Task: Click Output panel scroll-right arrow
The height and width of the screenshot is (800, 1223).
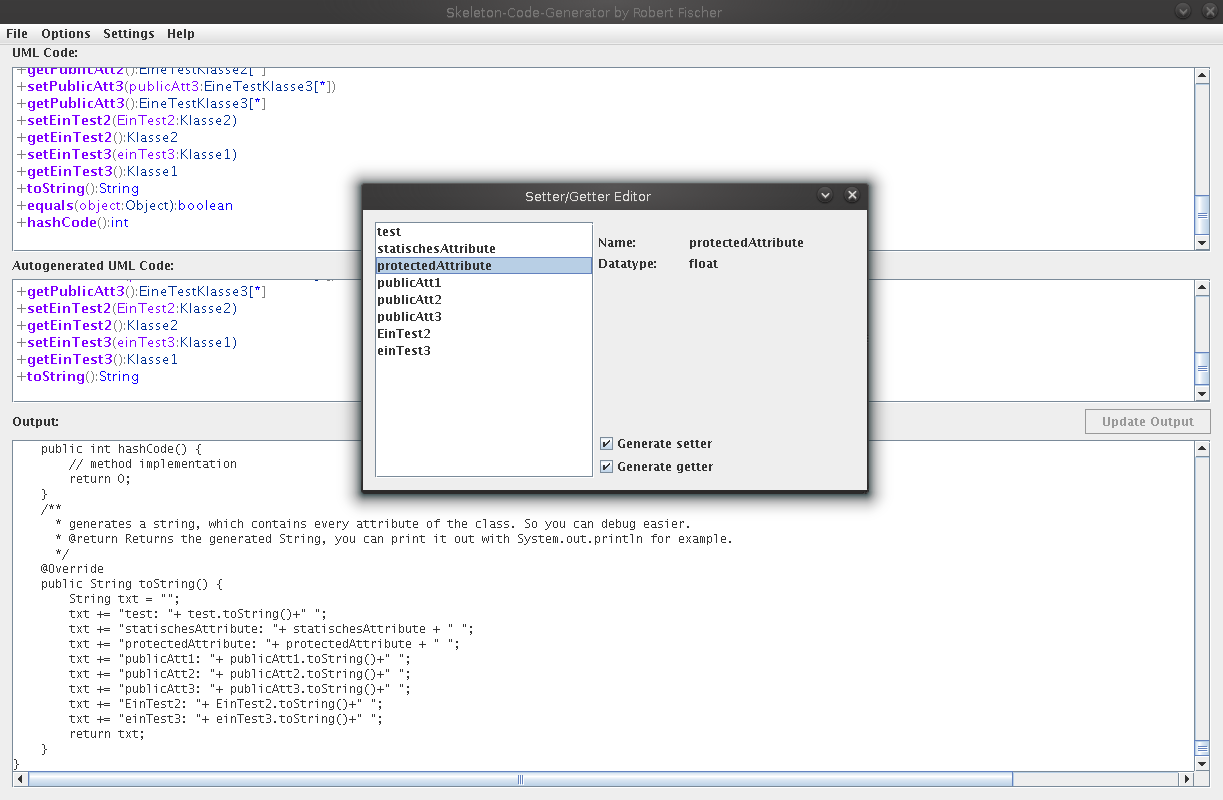Action: pos(1187,779)
